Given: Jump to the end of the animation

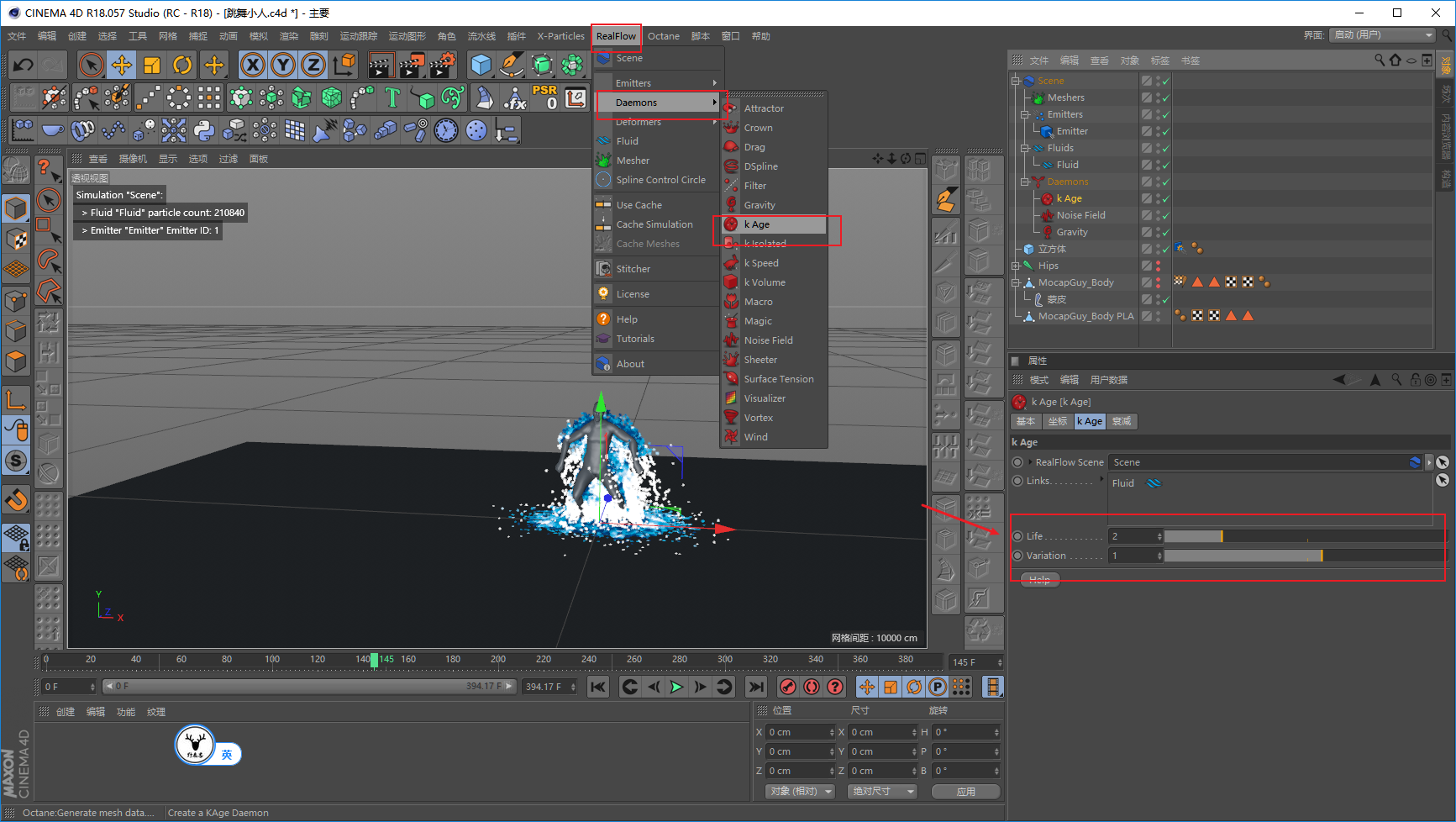Looking at the screenshot, I should [x=755, y=687].
